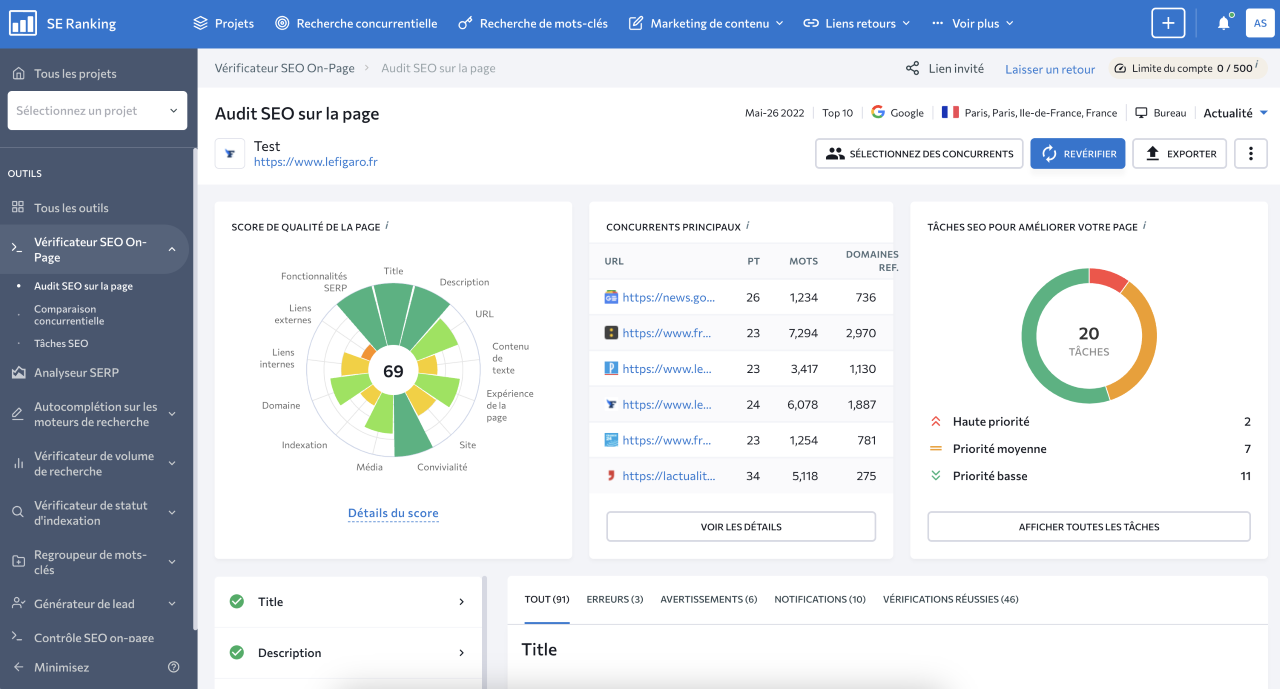Expand the Title check row
The image size is (1280, 689).
tap(349, 602)
